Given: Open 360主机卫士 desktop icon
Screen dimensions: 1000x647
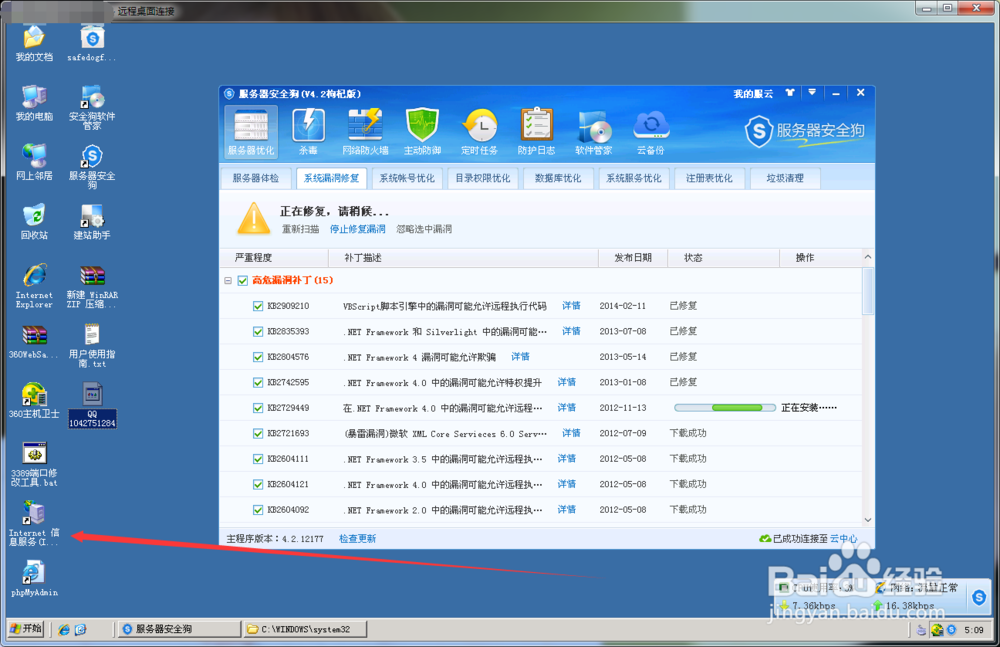Looking at the screenshot, I should point(34,400).
